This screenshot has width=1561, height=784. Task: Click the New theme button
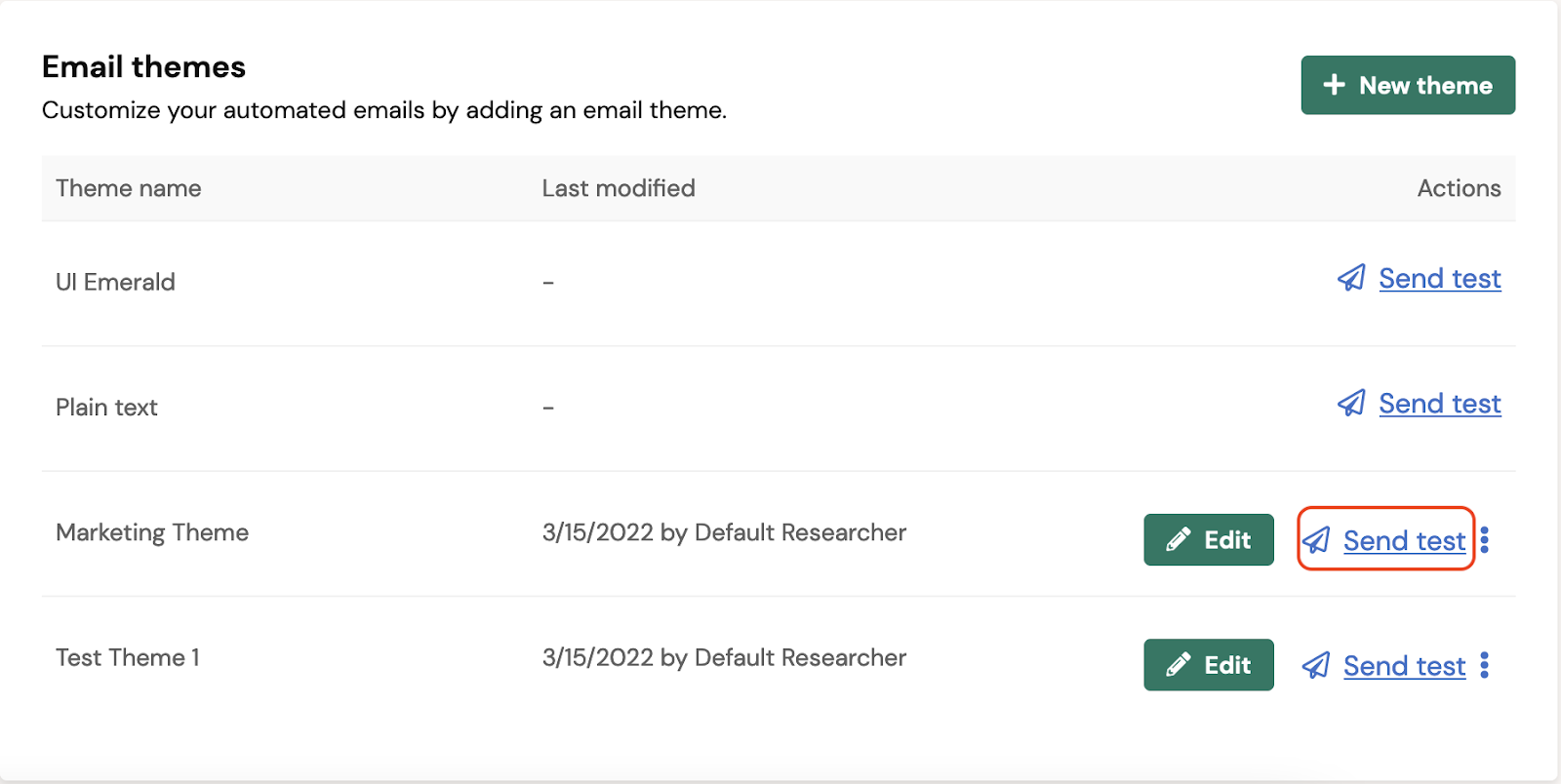pyautogui.click(x=1408, y=85)
